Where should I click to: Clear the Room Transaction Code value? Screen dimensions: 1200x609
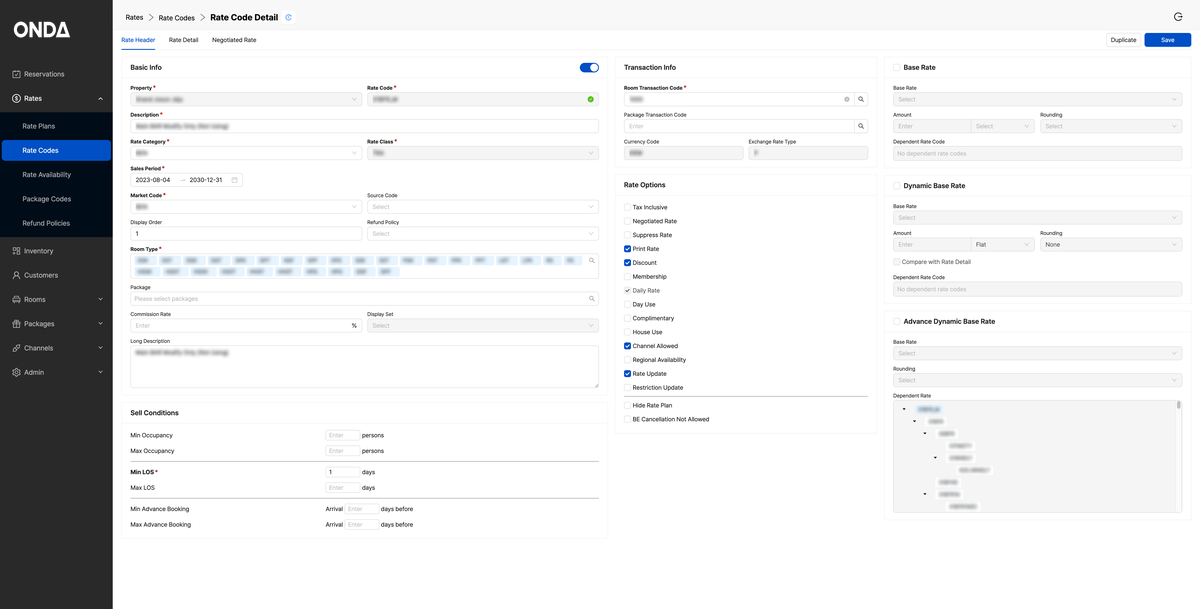(x=846, y=100)
